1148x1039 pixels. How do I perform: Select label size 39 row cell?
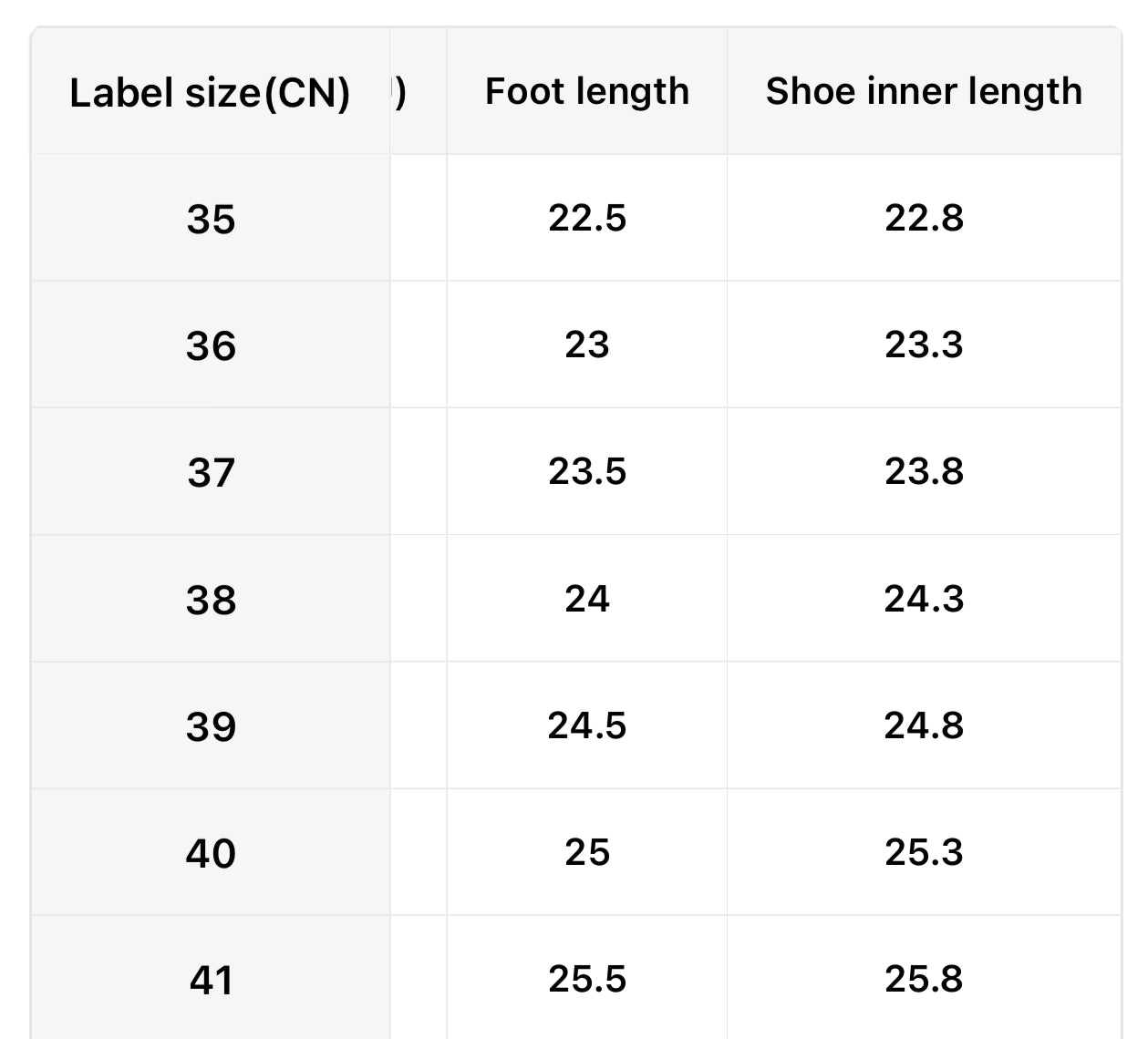coord(211,726)
